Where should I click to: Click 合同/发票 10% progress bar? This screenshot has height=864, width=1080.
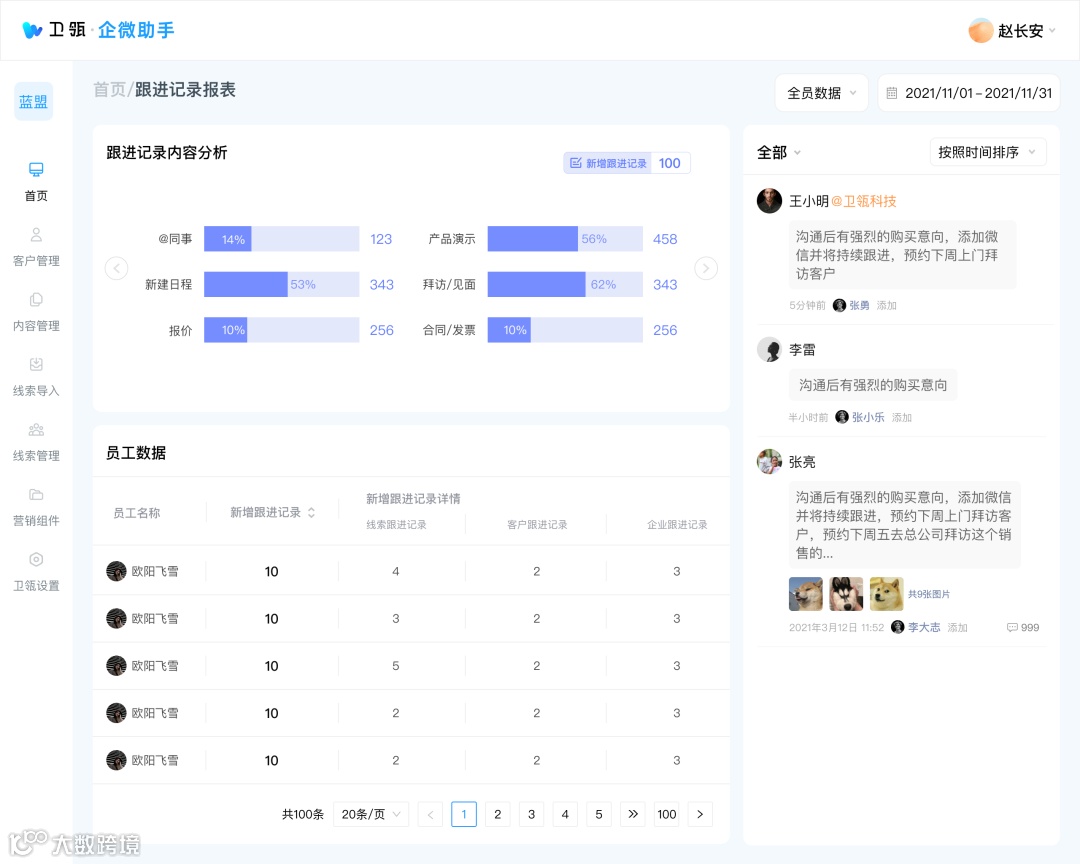click(565, 330)
